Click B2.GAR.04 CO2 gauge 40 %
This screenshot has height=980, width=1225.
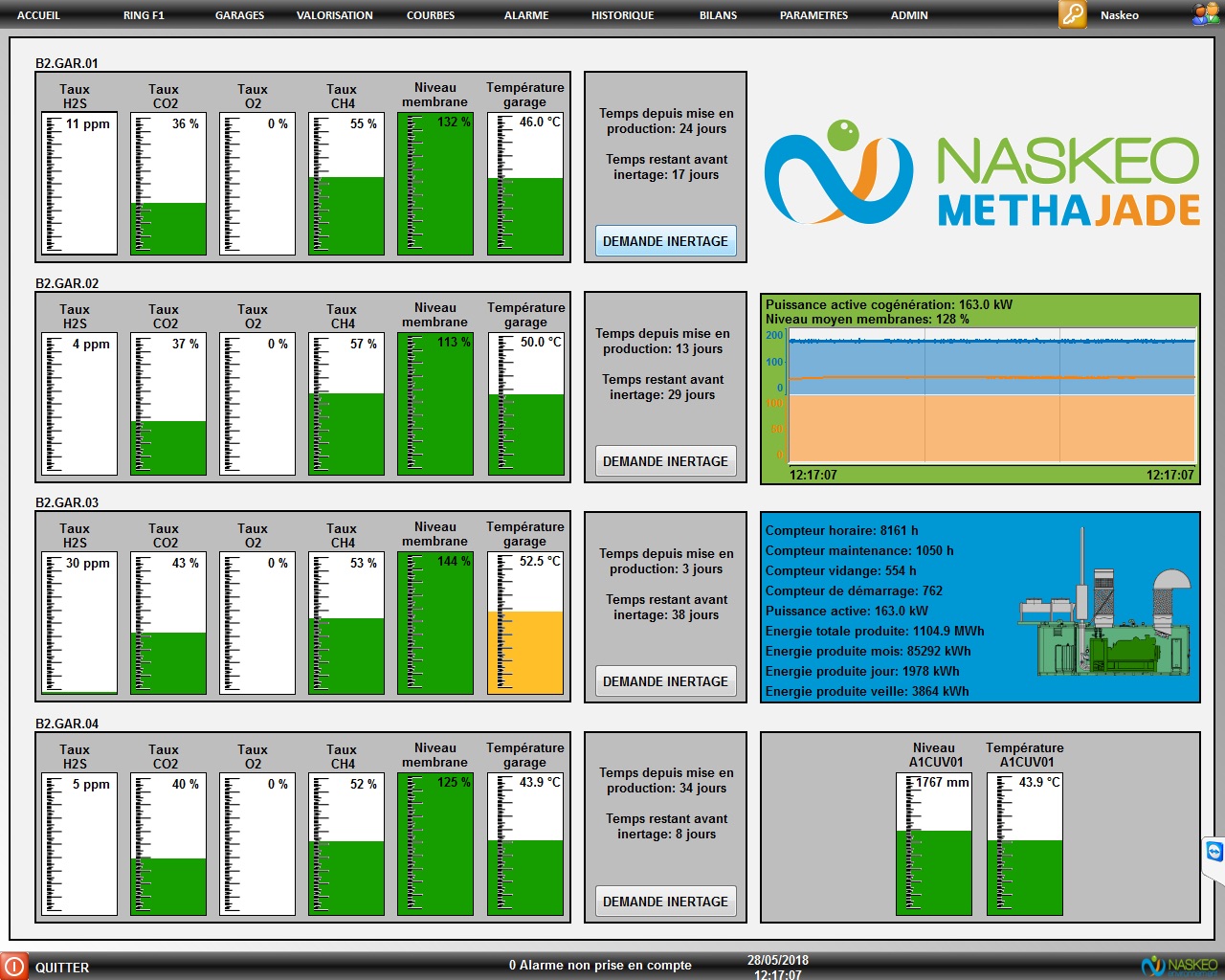point(168,844)
